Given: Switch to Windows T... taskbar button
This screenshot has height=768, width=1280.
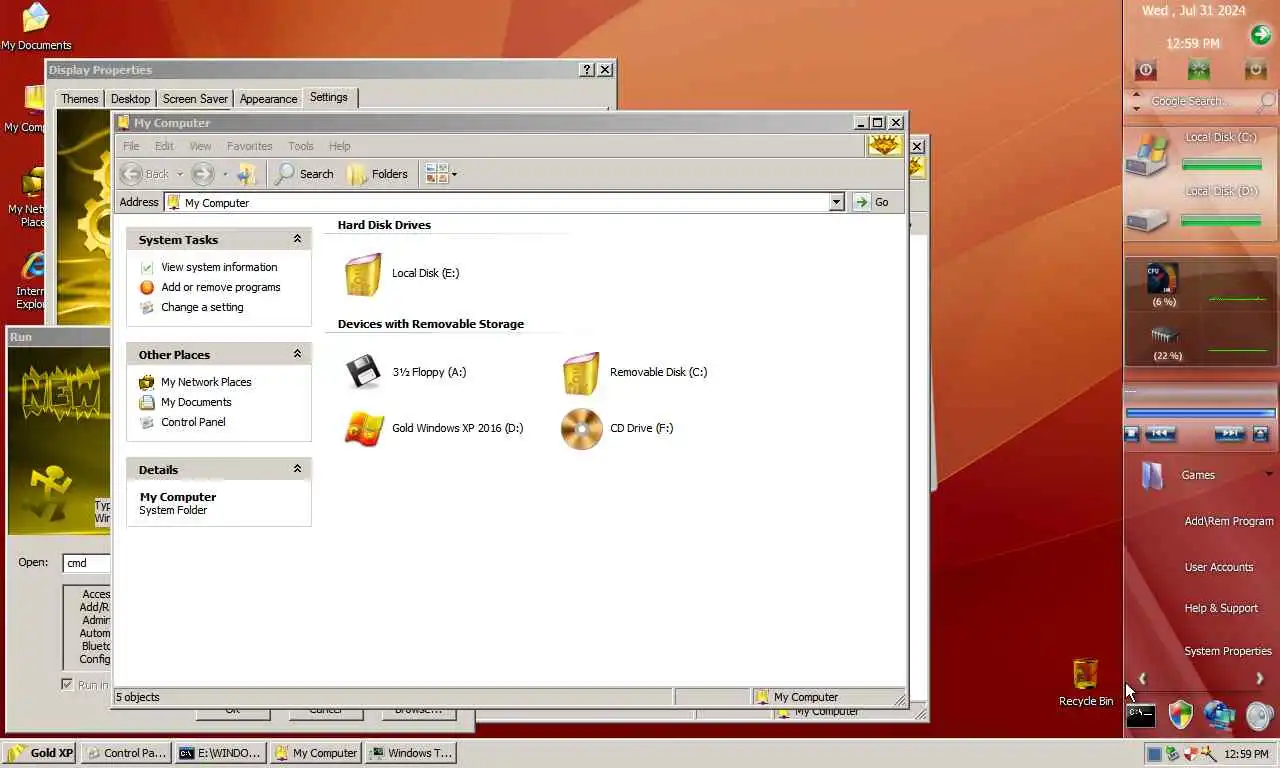Looking at the screenshot, I should coord(410,753).
